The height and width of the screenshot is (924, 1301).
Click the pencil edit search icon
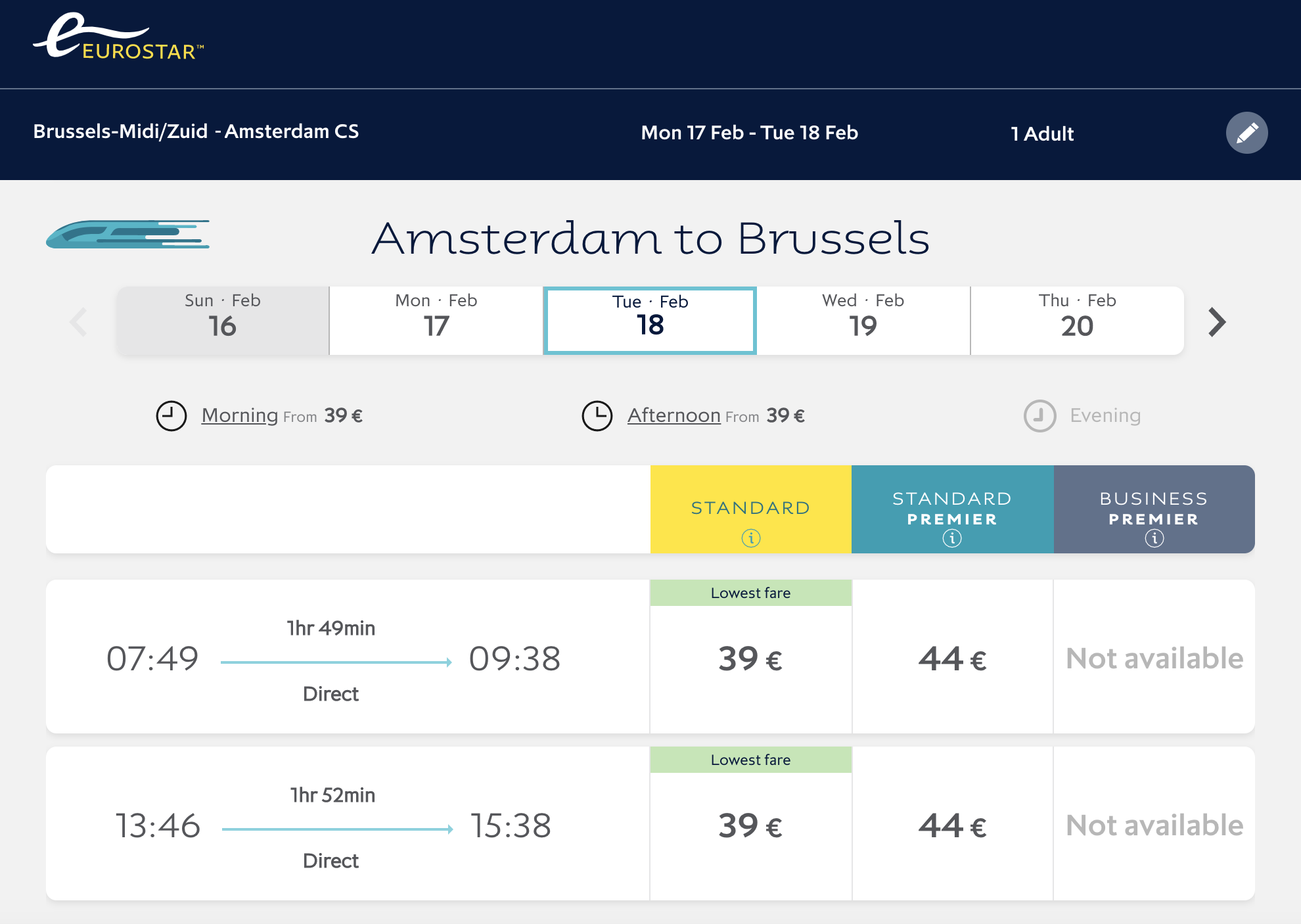[1246, 133]
